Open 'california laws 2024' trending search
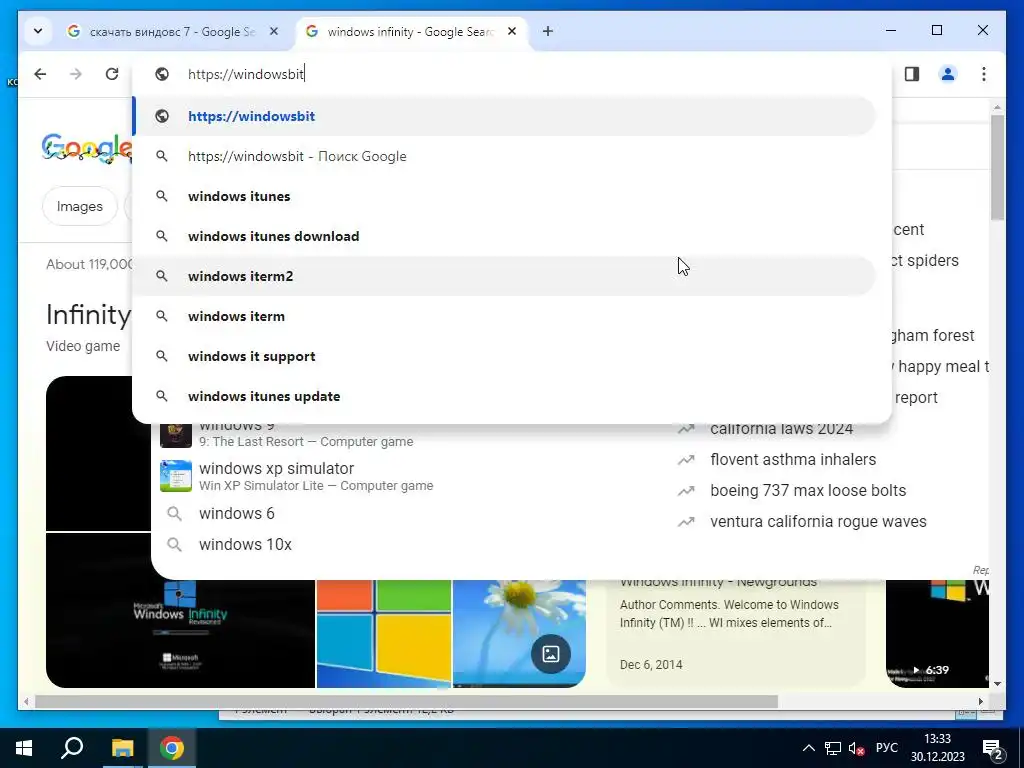The height and width of the screenshot is (768, 1024). [781, 428]
